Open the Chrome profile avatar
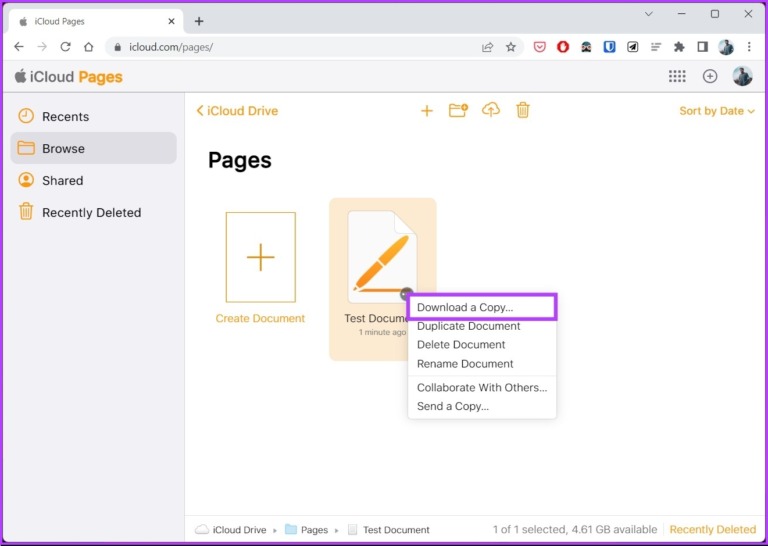The width and height of the screenshot is (768, 546). click(726, 47)
